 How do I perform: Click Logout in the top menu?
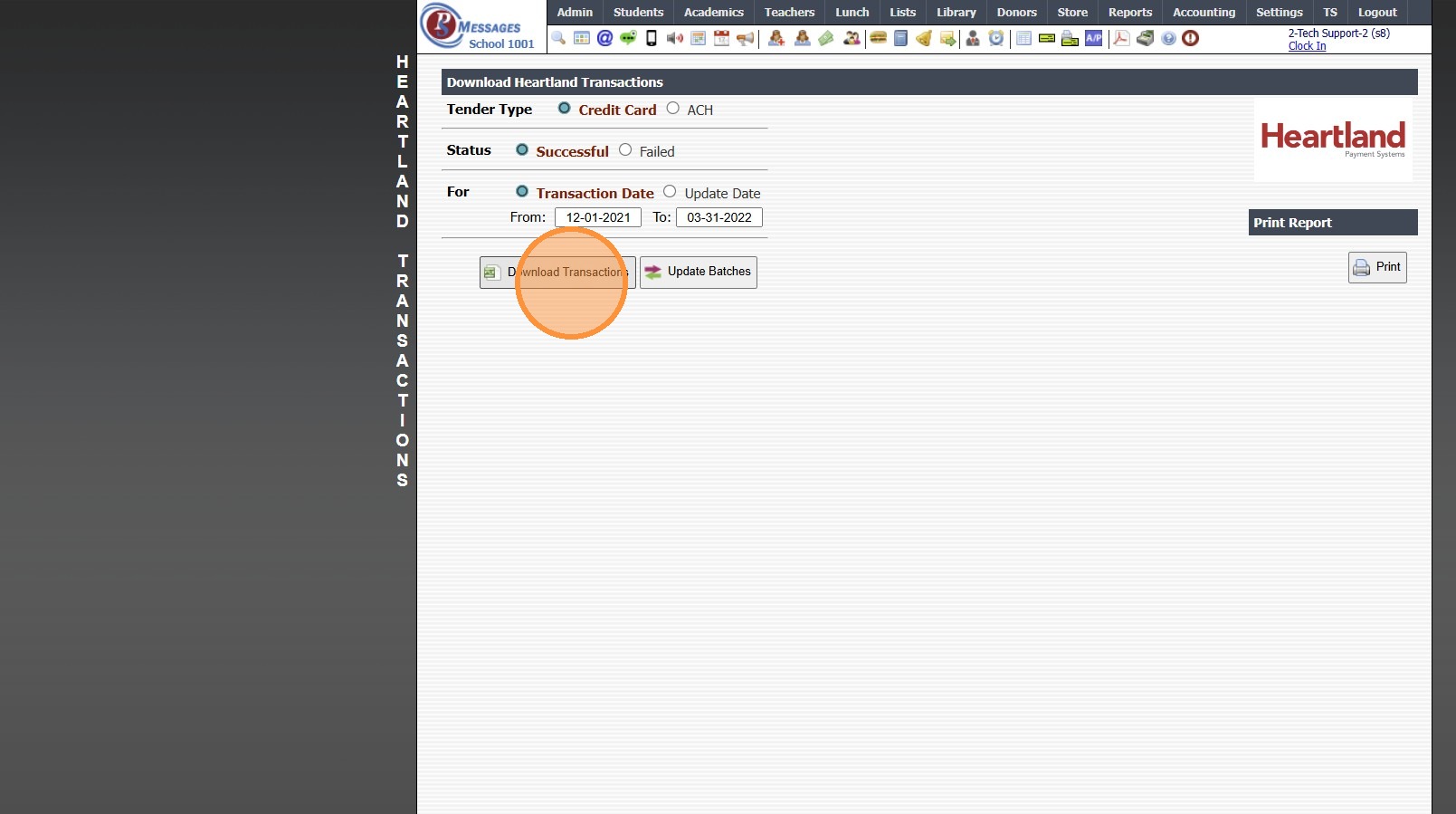1377,13
